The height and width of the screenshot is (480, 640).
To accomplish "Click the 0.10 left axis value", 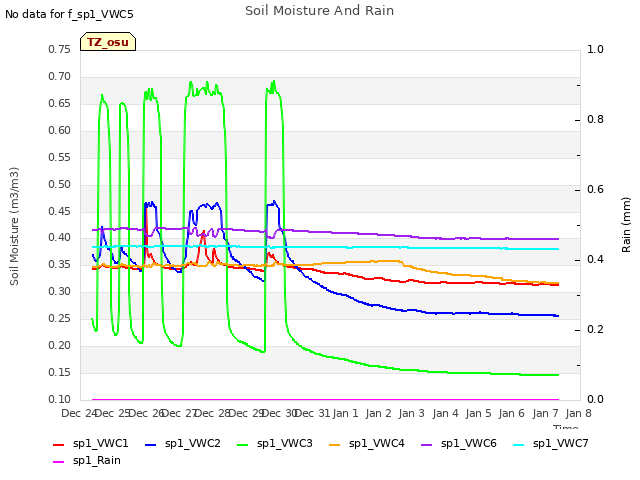I will (x=60, y=400).
